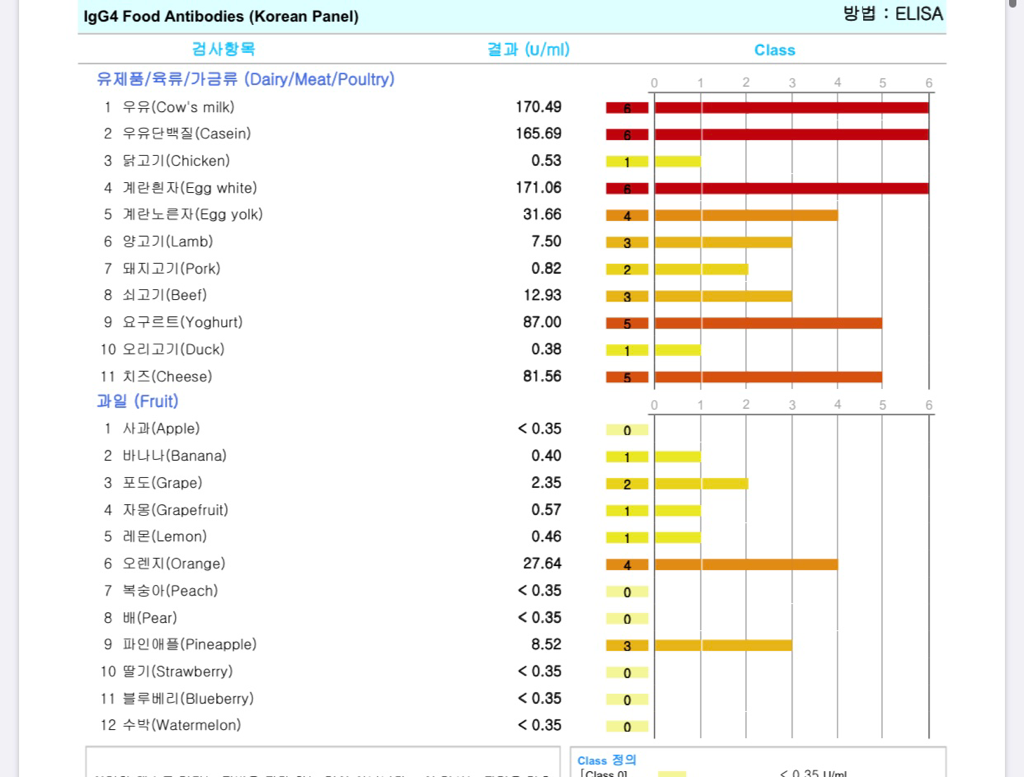Select the Dairy/Meat/Poultry section heading
This screenshot has height=777, width=1024.
click(245, 79)
